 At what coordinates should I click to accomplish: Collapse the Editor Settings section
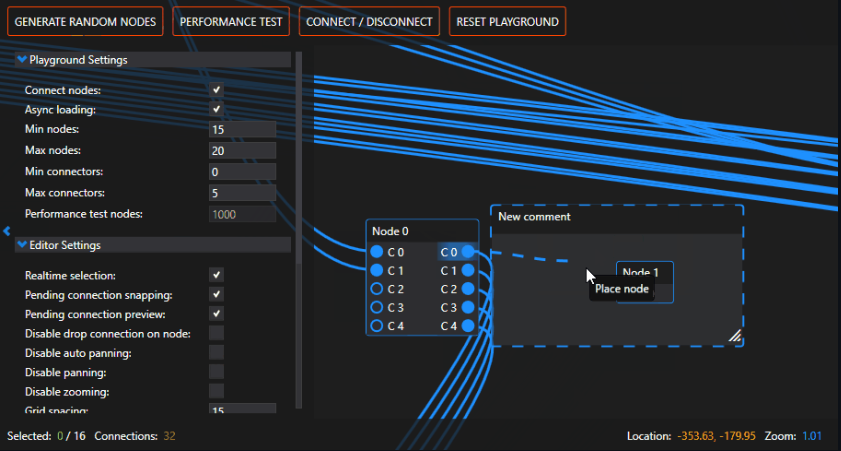point(22,245)
